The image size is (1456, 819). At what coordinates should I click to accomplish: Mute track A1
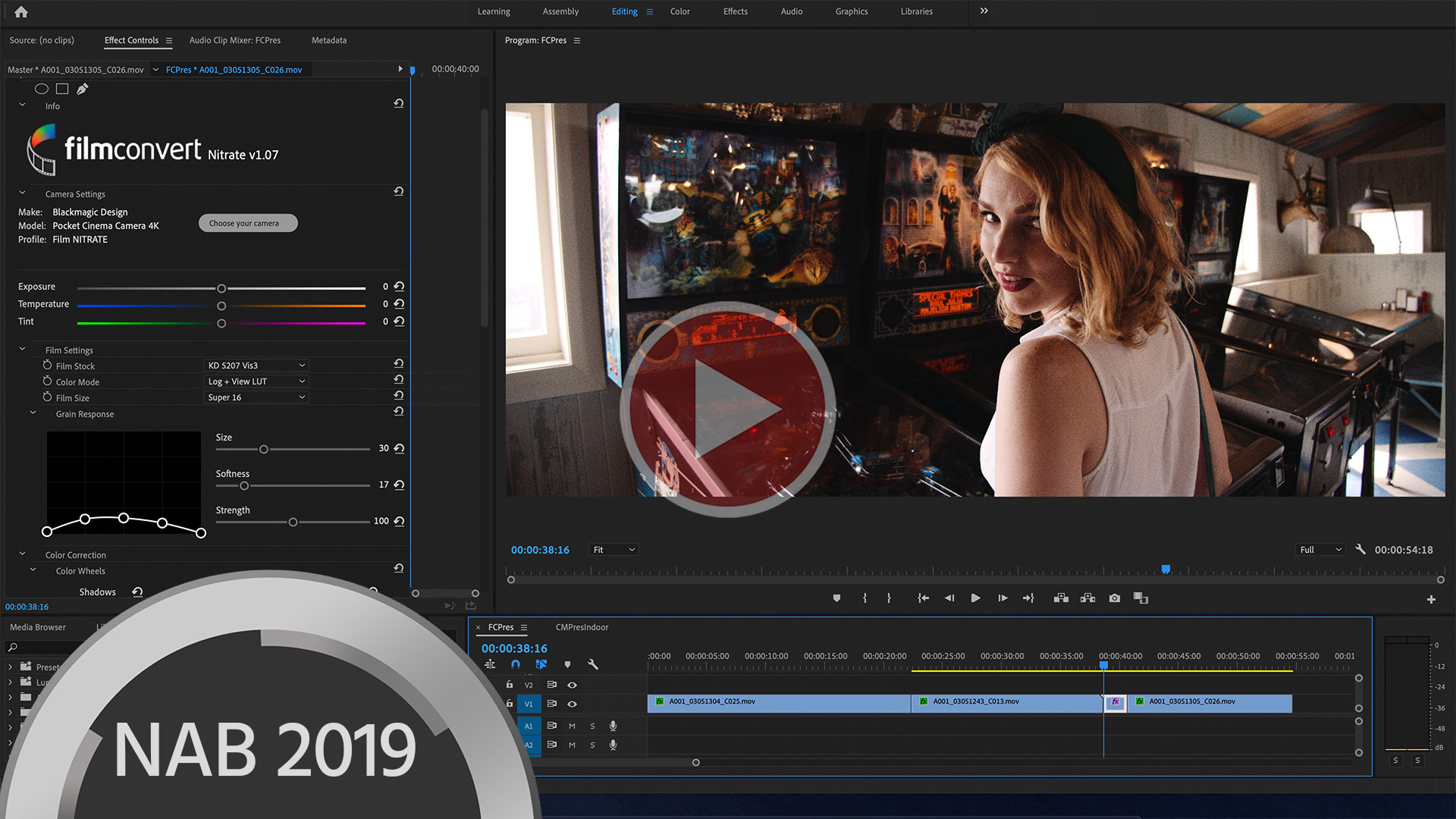point(572,726)
